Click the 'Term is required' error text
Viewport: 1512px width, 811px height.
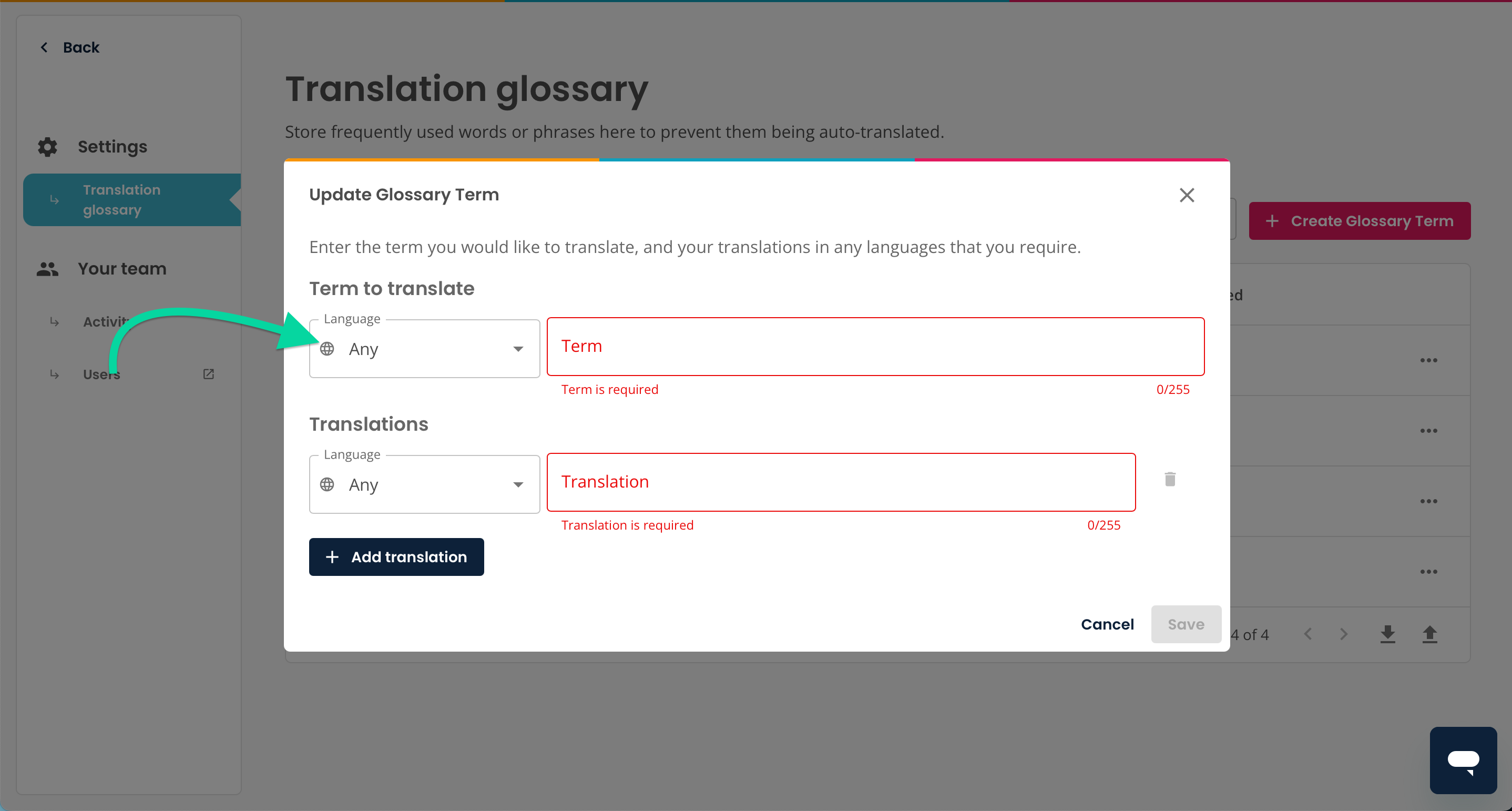click(609, 389)
